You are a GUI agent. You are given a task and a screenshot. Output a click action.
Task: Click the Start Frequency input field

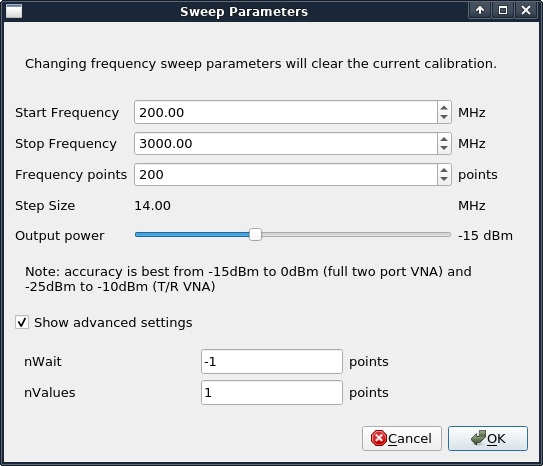286,112
